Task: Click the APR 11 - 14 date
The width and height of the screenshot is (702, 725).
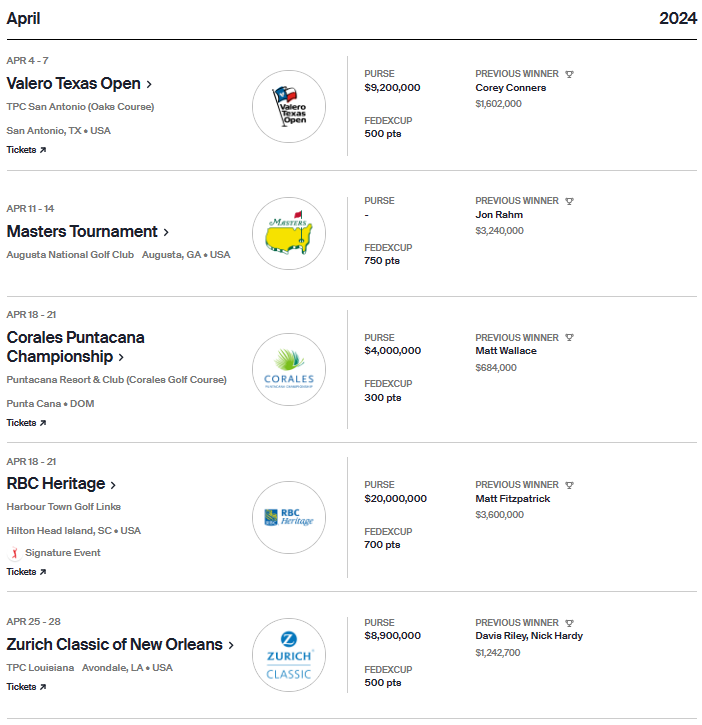Action: coord(30,209)
